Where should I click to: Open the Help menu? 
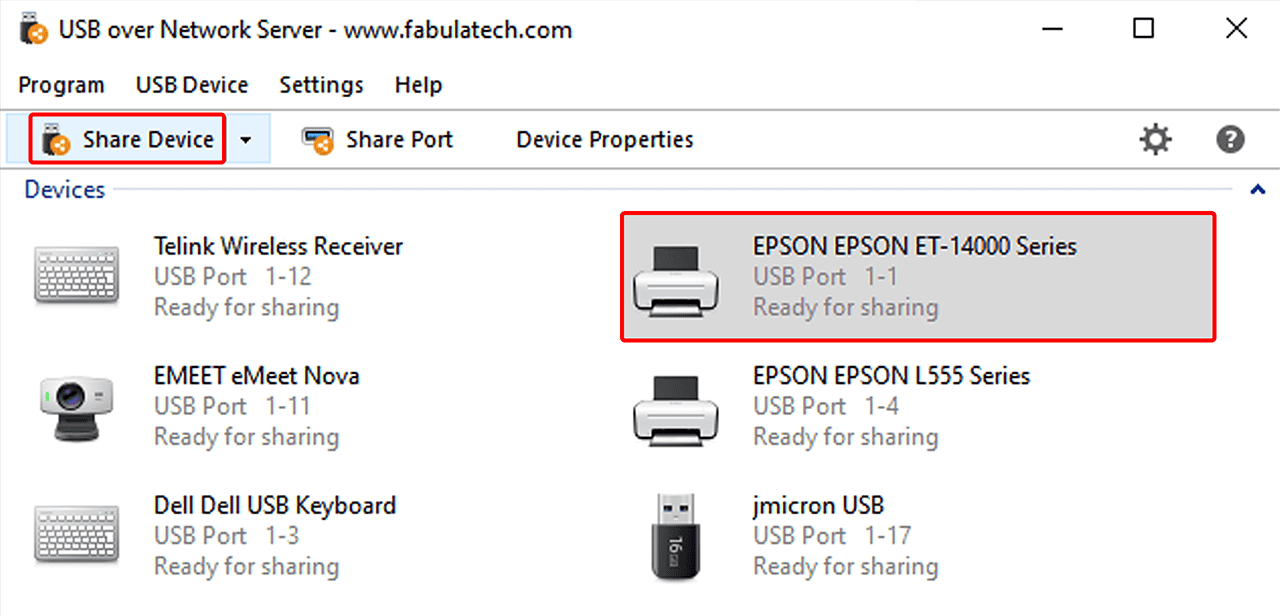point(418,85)
